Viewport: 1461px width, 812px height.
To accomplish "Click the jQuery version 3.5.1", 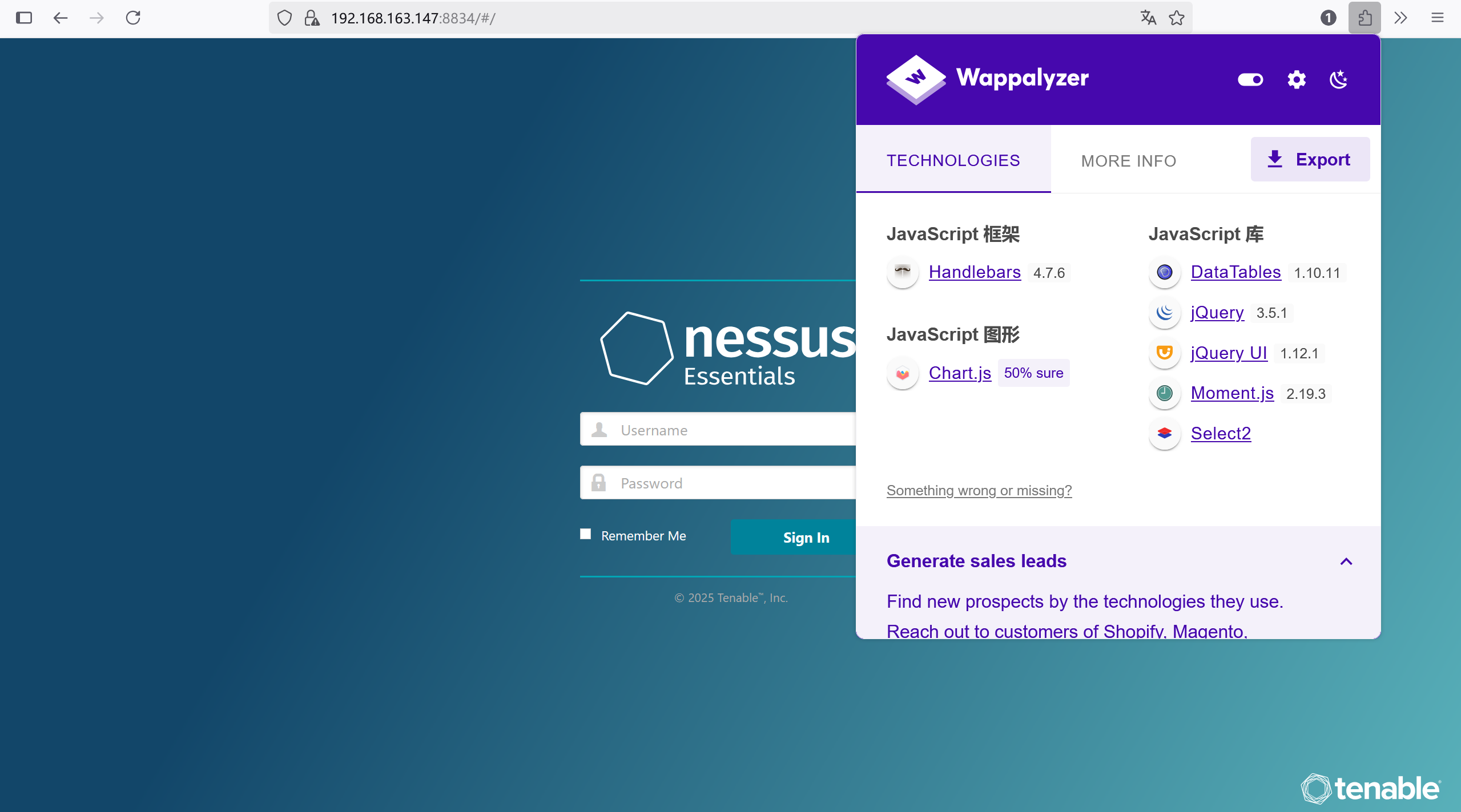I will pos(1271,313).
